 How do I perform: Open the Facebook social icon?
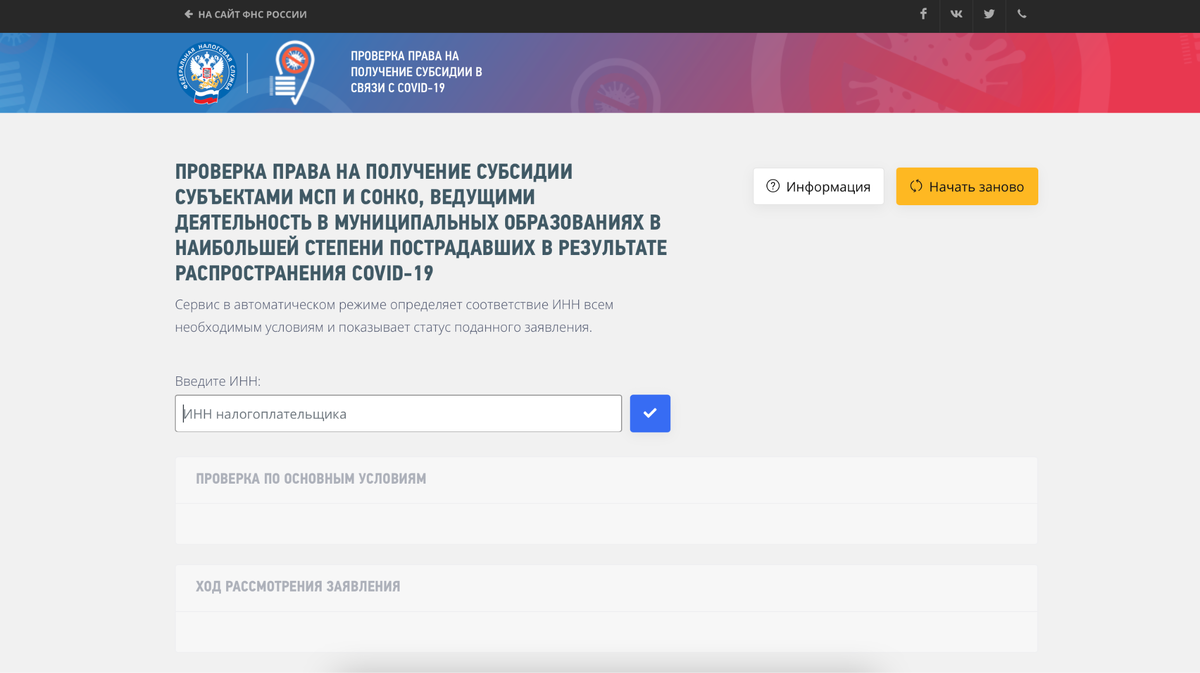coord(923,14)
